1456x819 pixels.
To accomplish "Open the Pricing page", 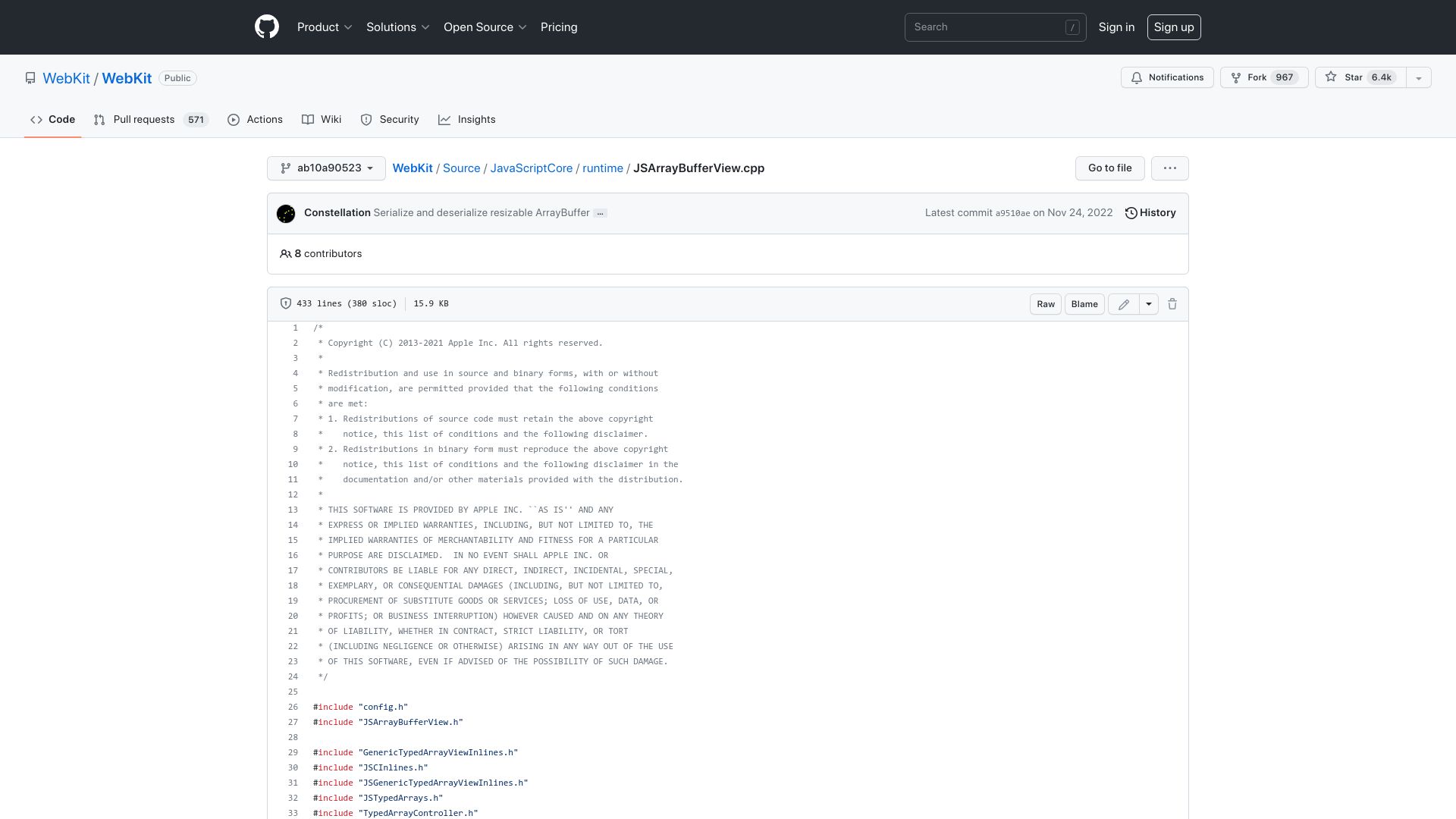I will tap(559, 27).
